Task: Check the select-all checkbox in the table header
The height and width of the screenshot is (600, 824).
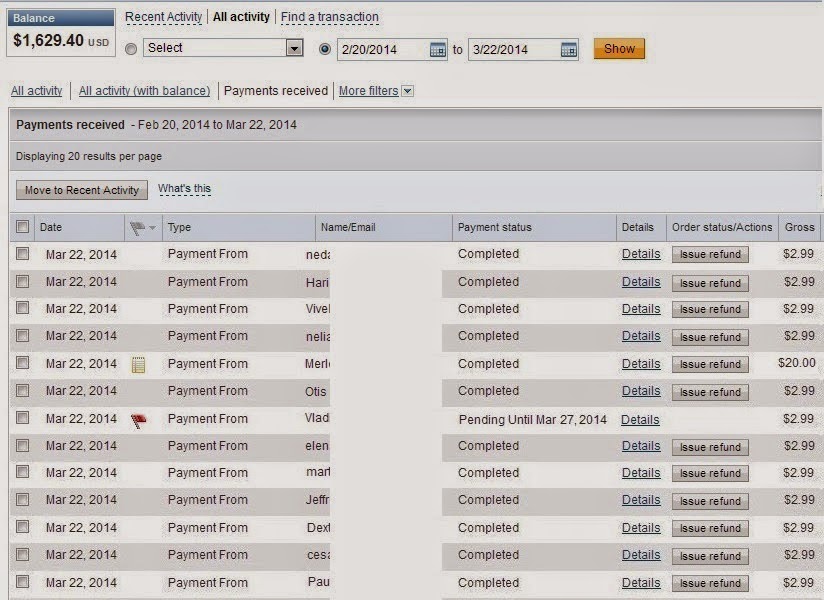Action: point(23,227)
